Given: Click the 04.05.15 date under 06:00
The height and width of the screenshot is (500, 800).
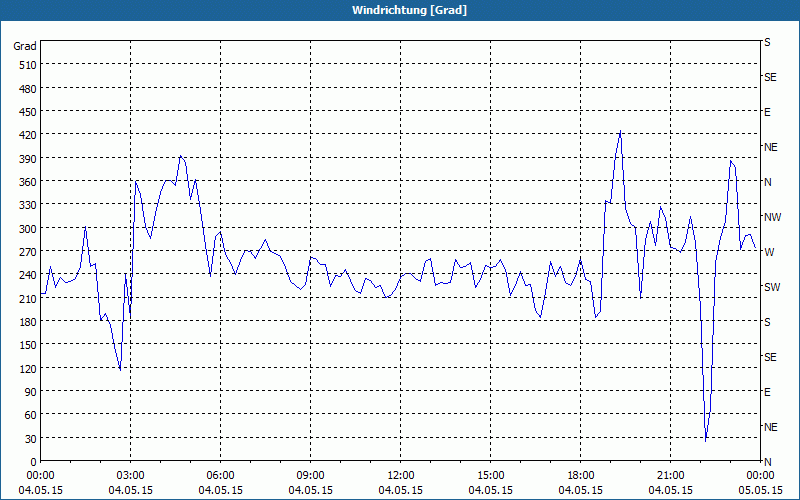Looking at the screenshot, I should (x=220, y=490).
